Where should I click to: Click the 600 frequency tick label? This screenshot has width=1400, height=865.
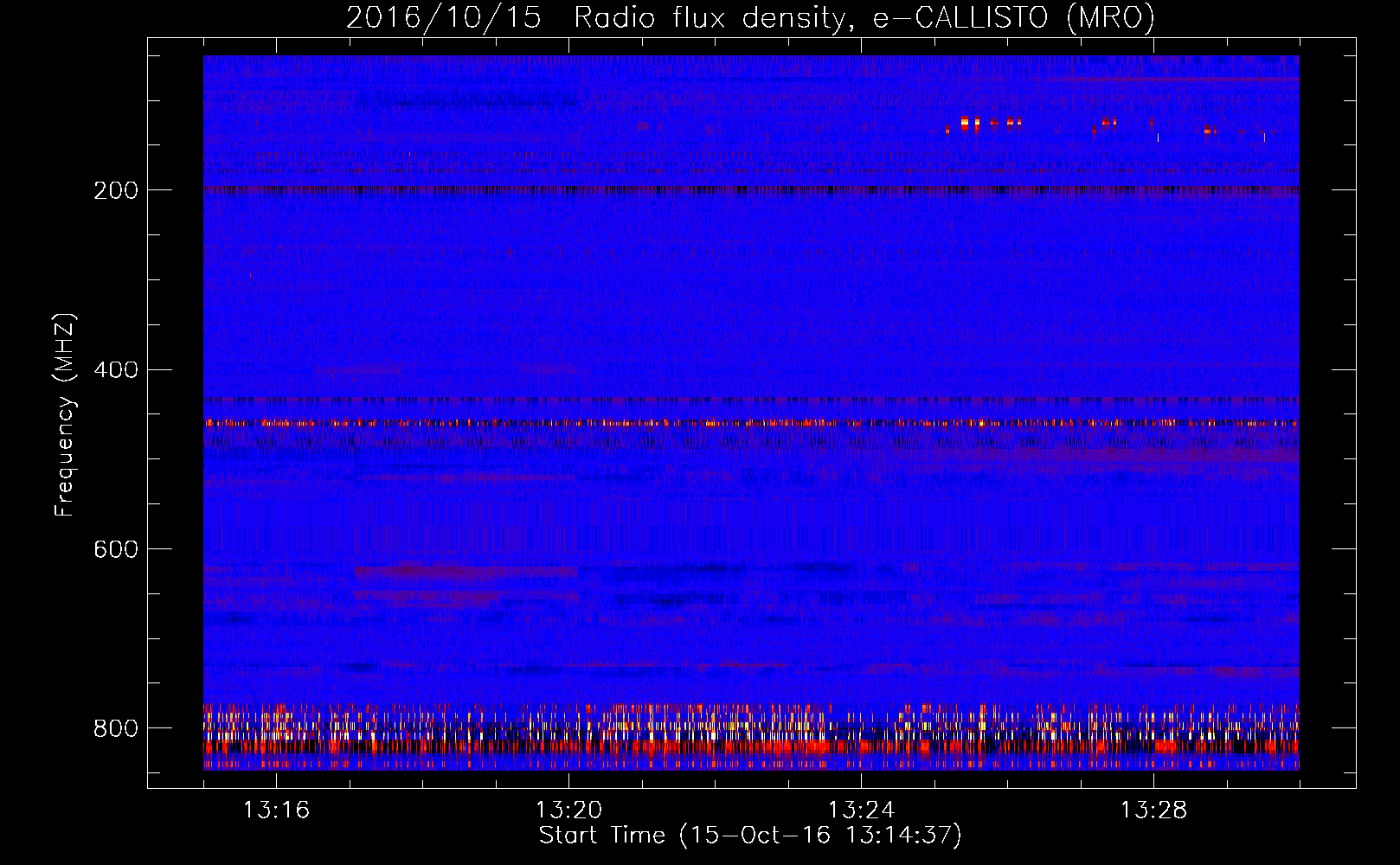coord(115,549)
